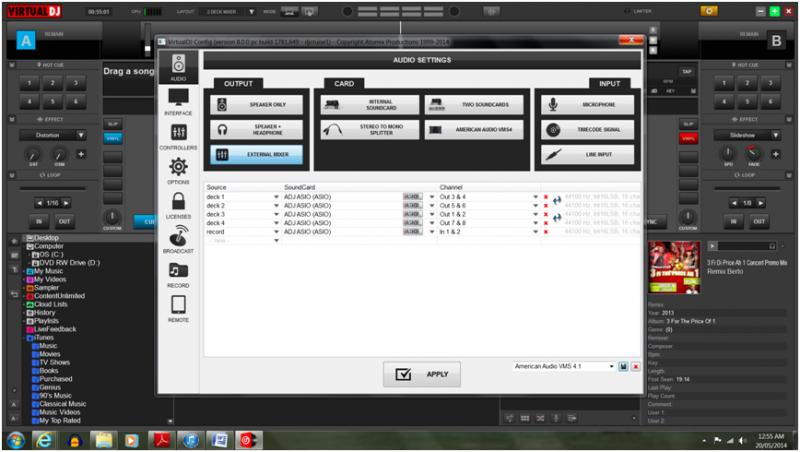Open the Remote settings section
800x452 pixels.
[x=178, y=308]
